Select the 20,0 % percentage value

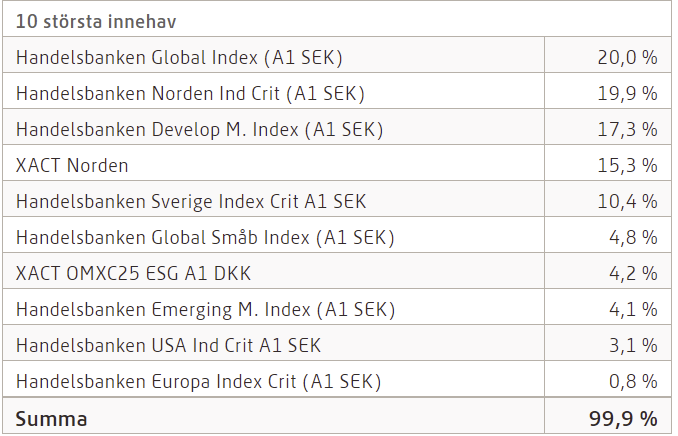[x=627, y=57]
